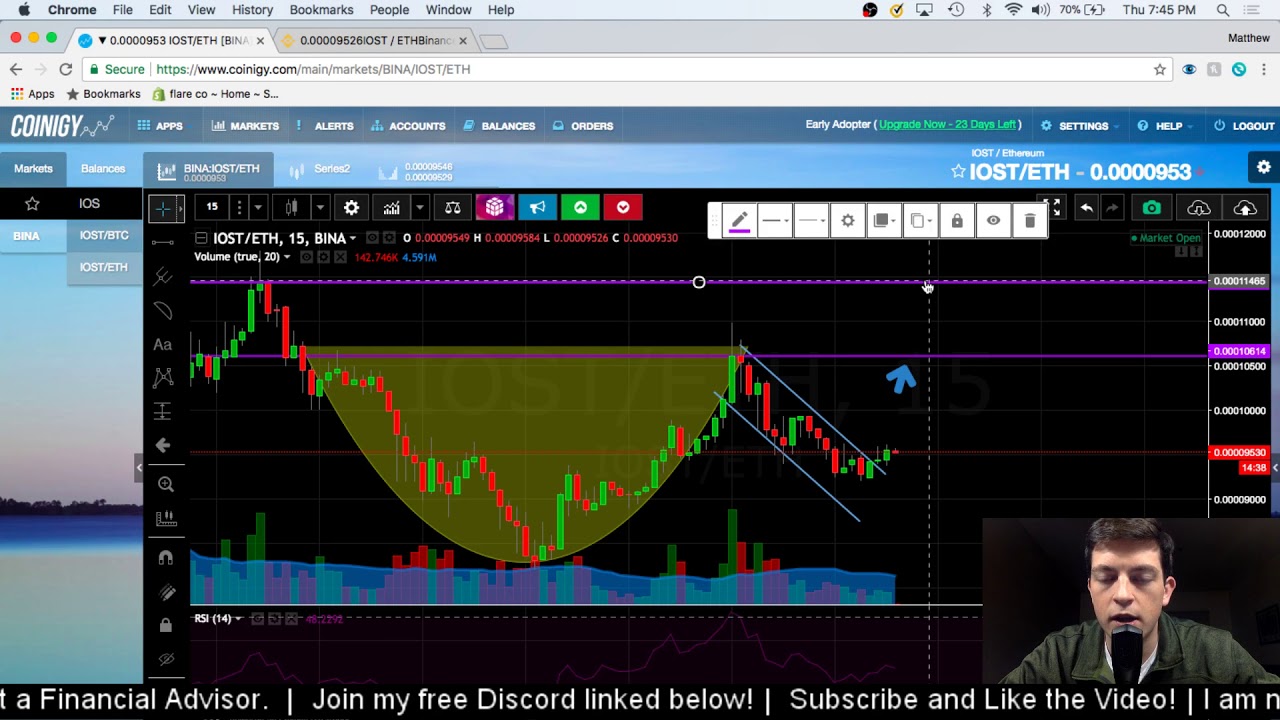Open drawing settings gear in floating toolbar

(x=848, y=220)
